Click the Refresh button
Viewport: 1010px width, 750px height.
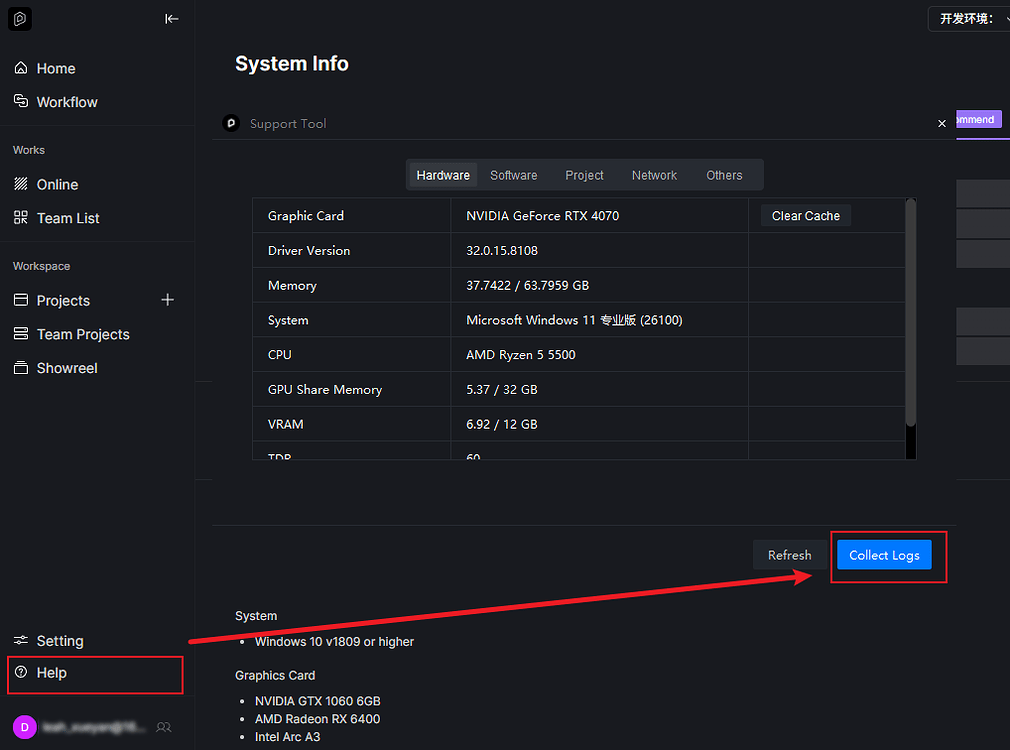tap(790, 555)
